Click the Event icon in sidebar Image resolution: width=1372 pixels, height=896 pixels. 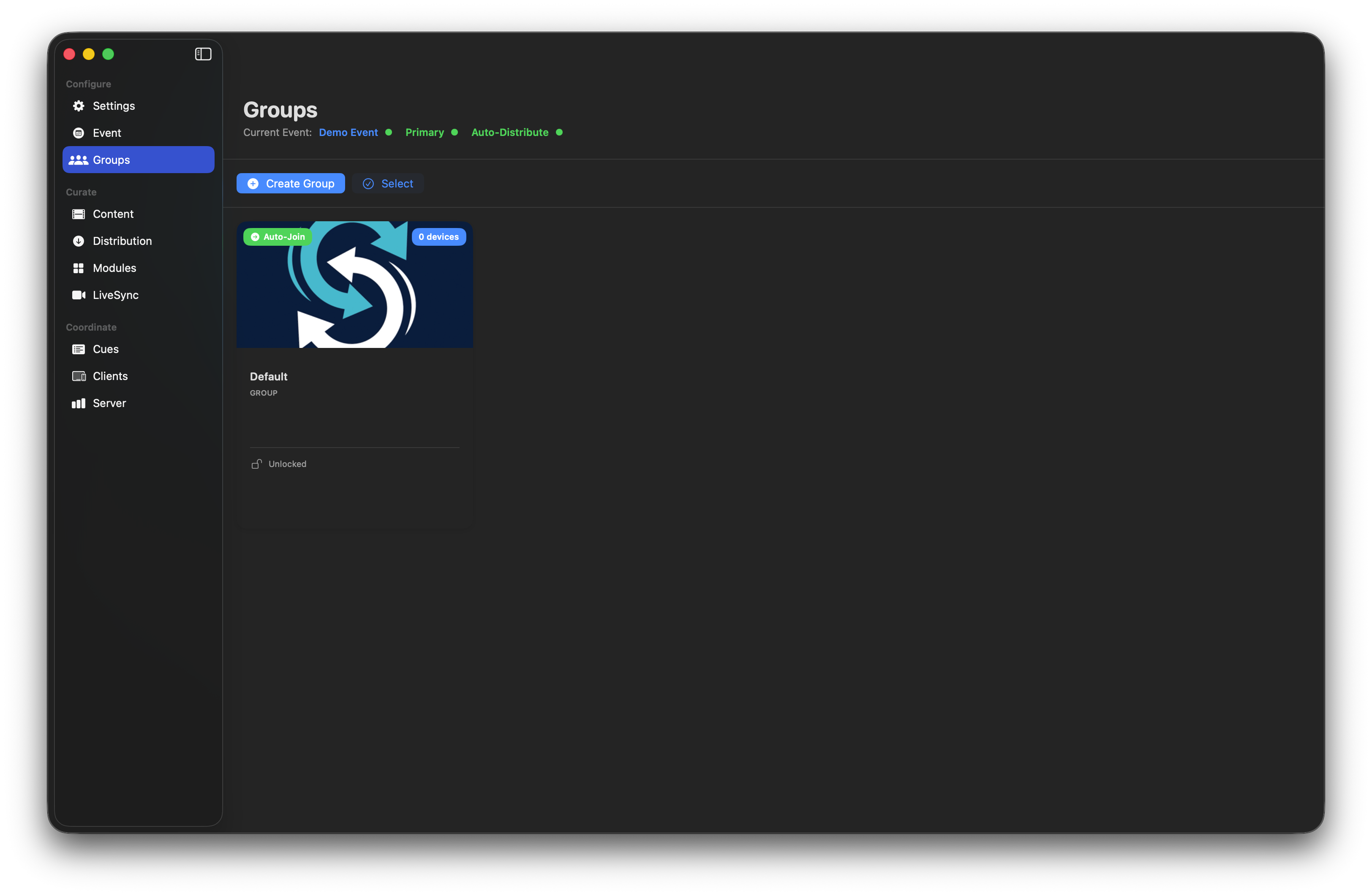(79, 133)
